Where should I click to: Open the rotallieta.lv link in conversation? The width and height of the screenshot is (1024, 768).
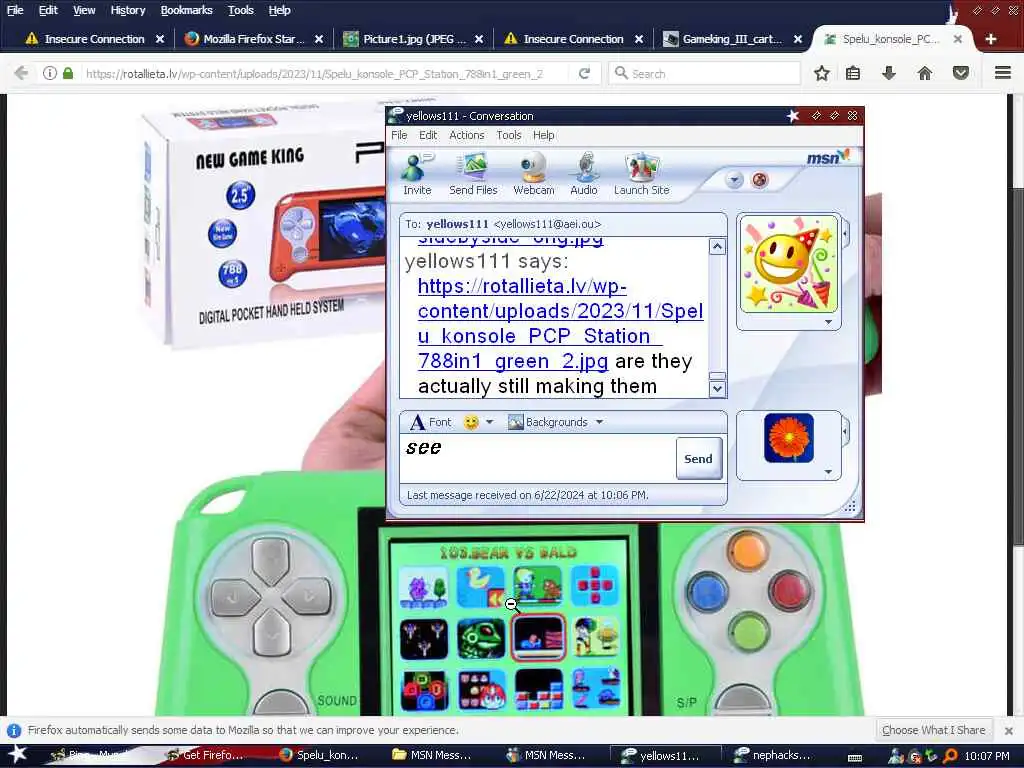click(560, 323)
